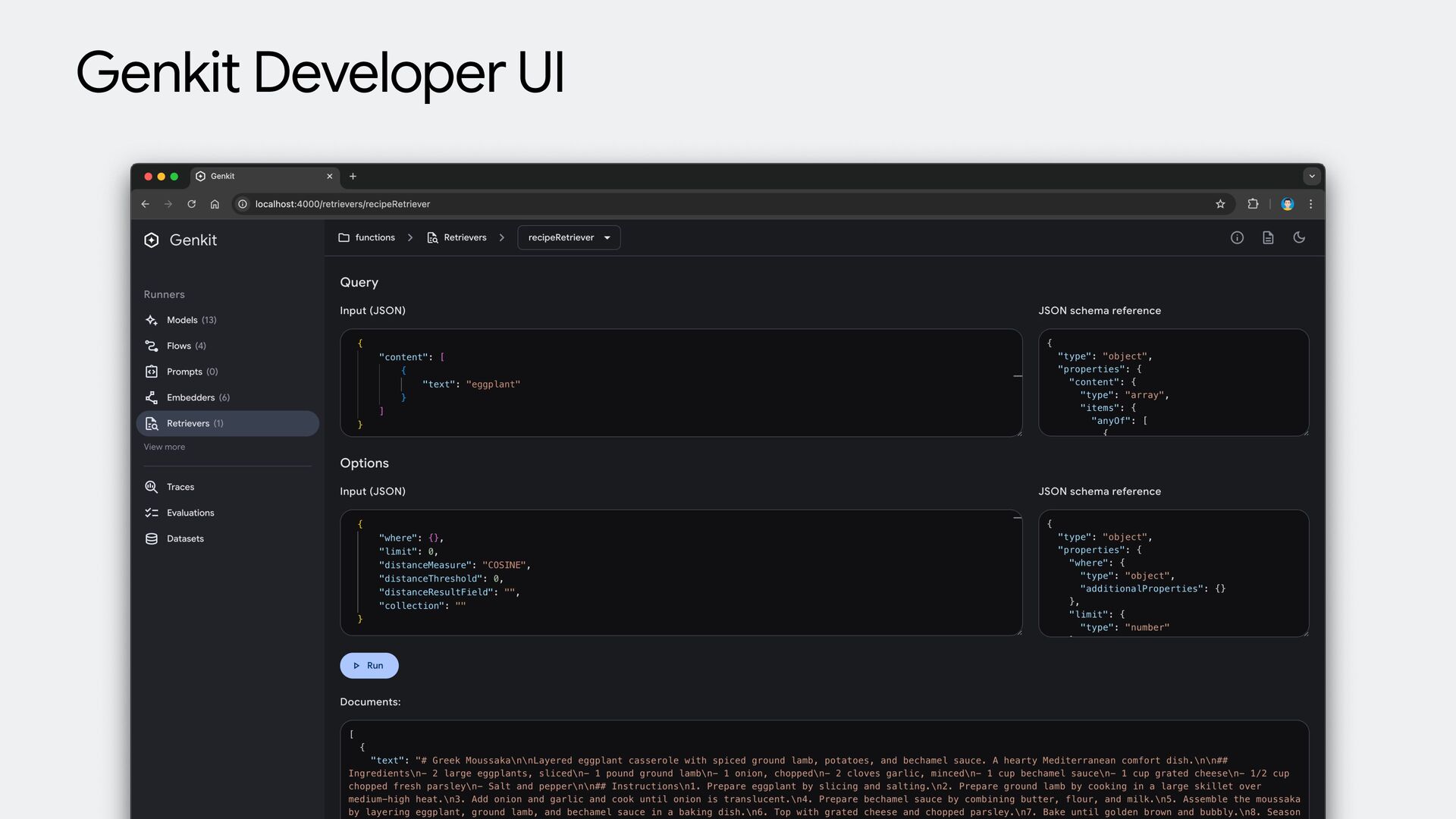Open the Models runner in sidebar

(182, 320)
